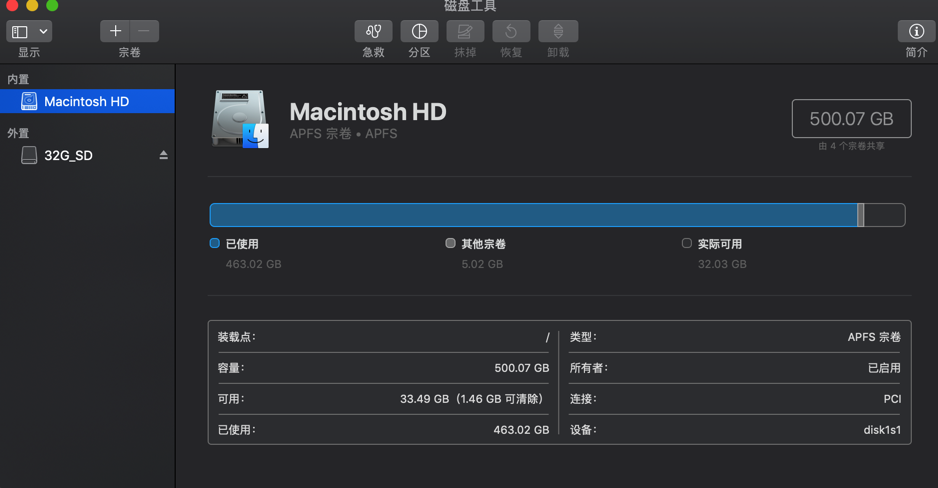The image size is (938, 488).
Task: Click the 32.03 GB available value
Action: (x=722, y=264)
